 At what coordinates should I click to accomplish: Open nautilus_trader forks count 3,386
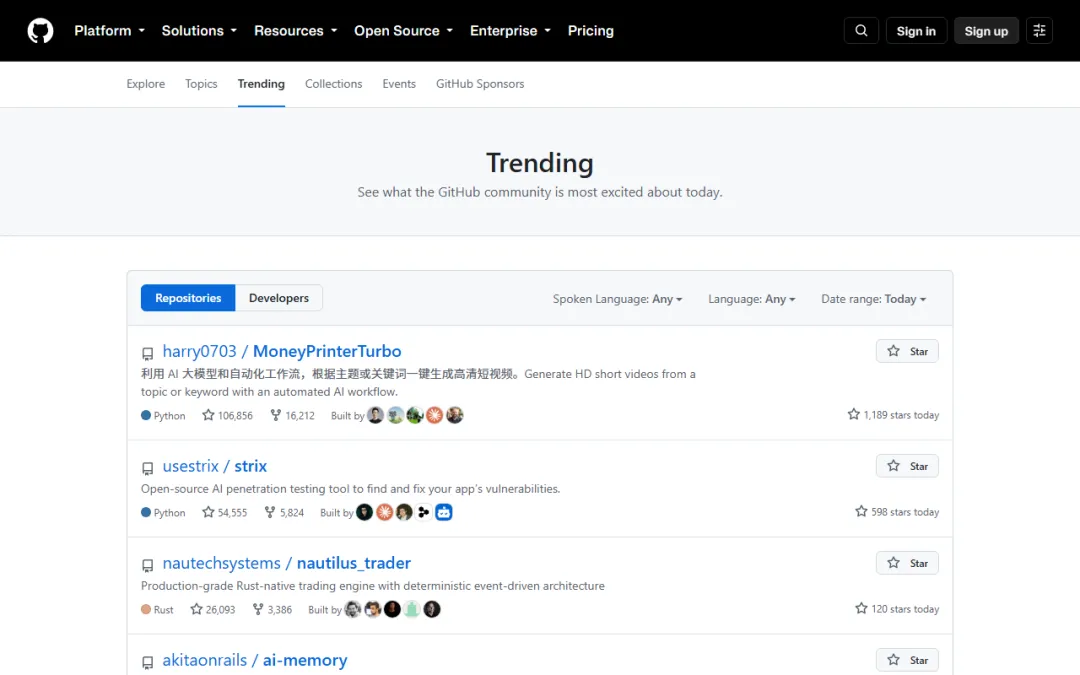272,610
